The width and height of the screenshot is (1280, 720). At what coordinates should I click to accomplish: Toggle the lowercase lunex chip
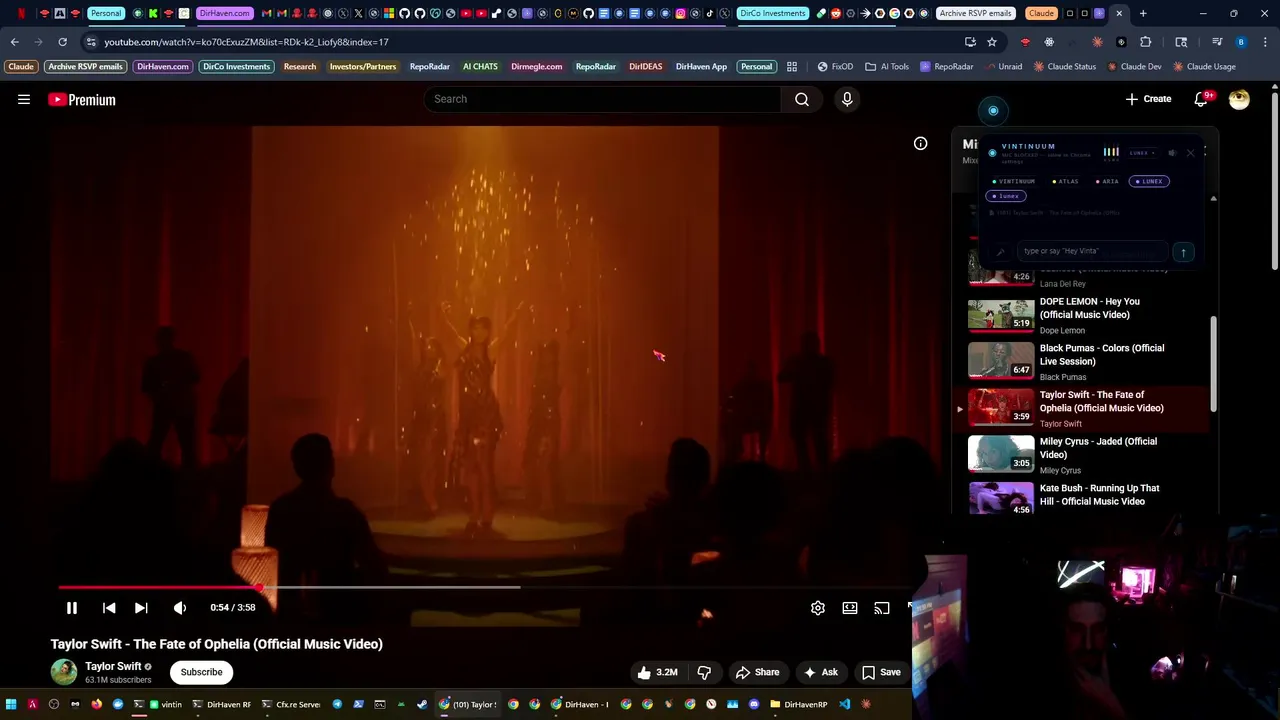coord(1005,196)
